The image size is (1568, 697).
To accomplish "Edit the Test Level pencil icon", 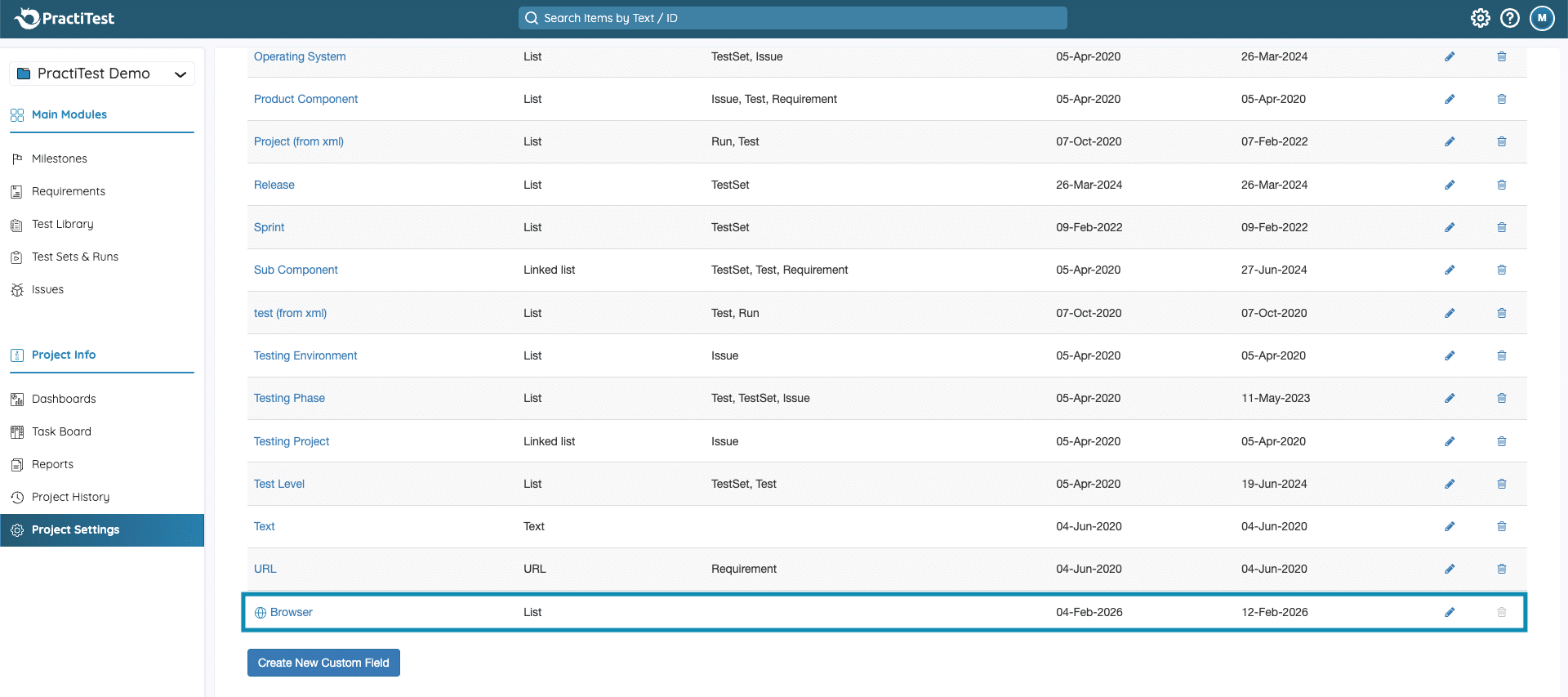I will point(1450,484).
